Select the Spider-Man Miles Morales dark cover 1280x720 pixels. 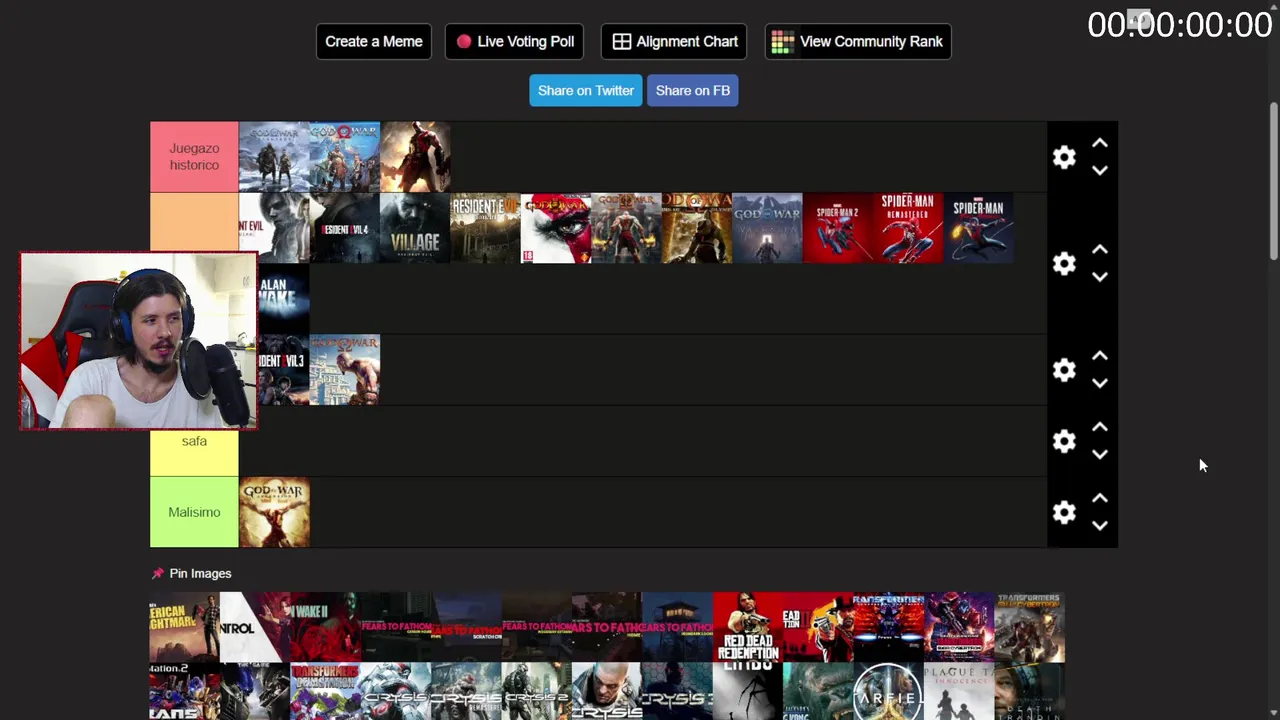pos(979,228)
